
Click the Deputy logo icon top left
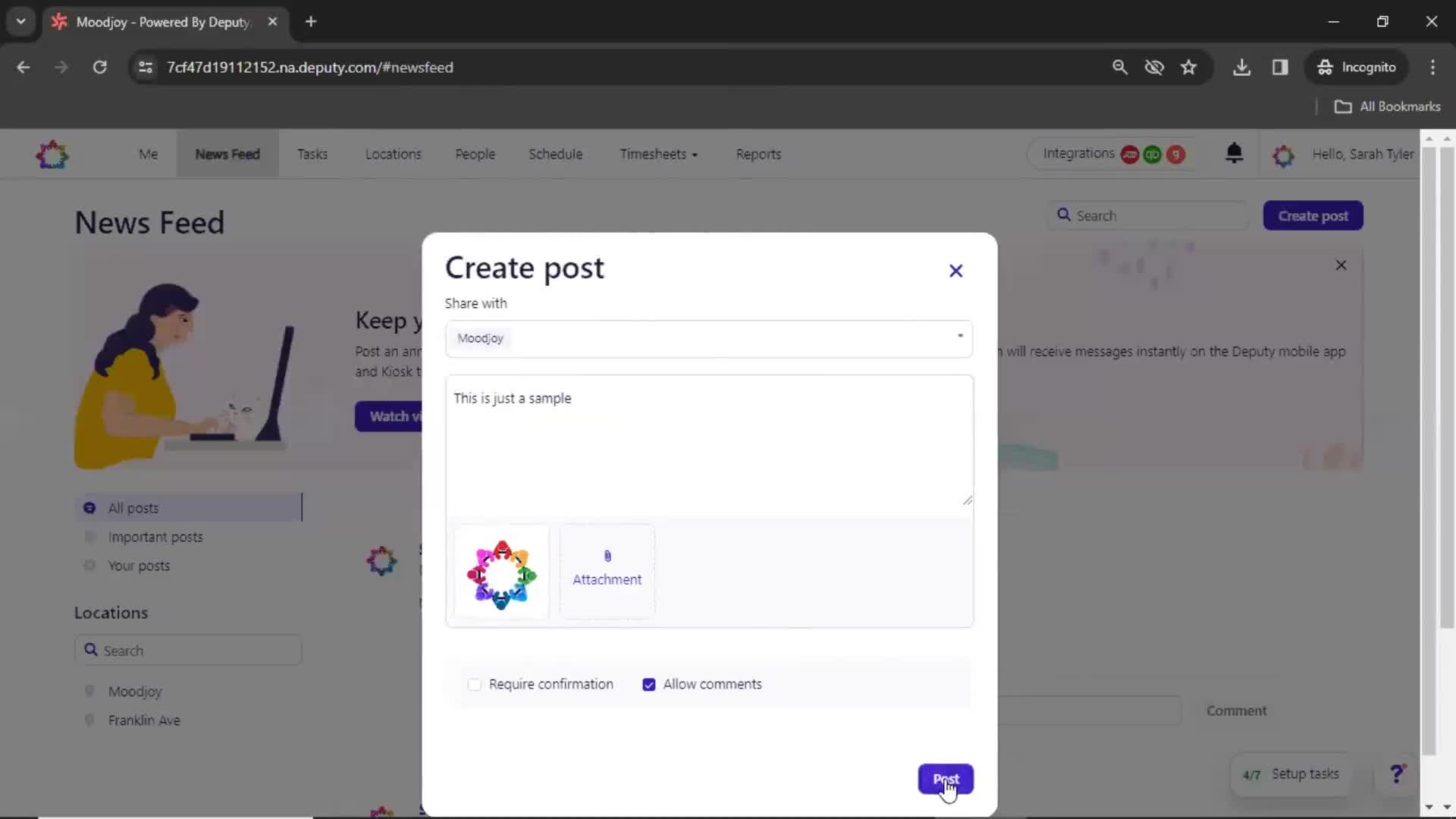coord(52,154)
